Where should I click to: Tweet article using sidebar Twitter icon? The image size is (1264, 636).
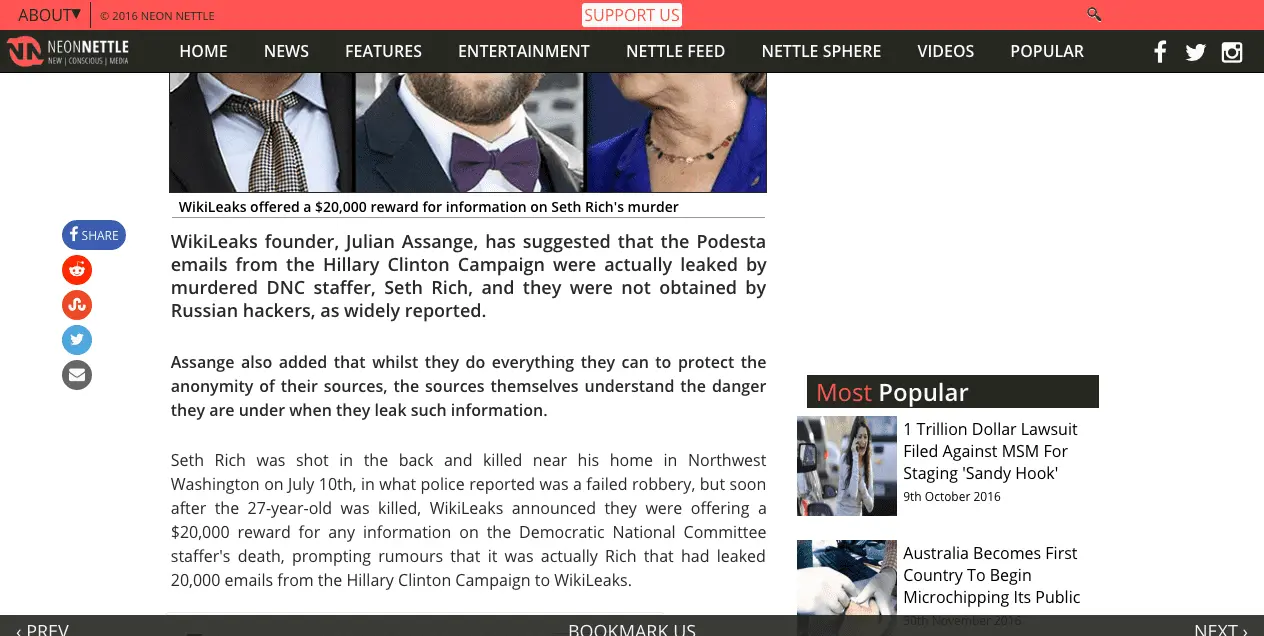tap(77, 340)
